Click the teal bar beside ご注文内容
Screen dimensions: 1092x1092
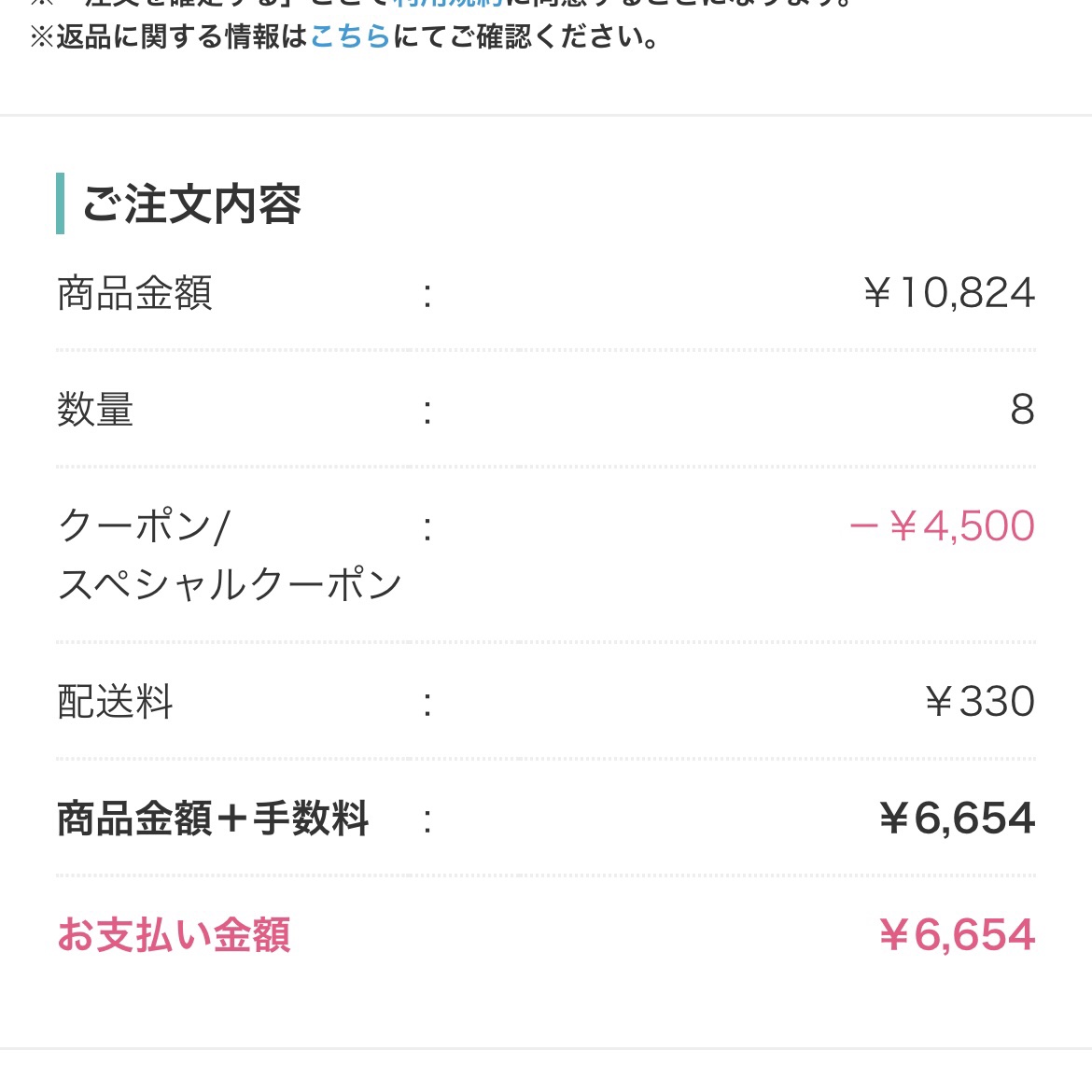click(61, 203)
